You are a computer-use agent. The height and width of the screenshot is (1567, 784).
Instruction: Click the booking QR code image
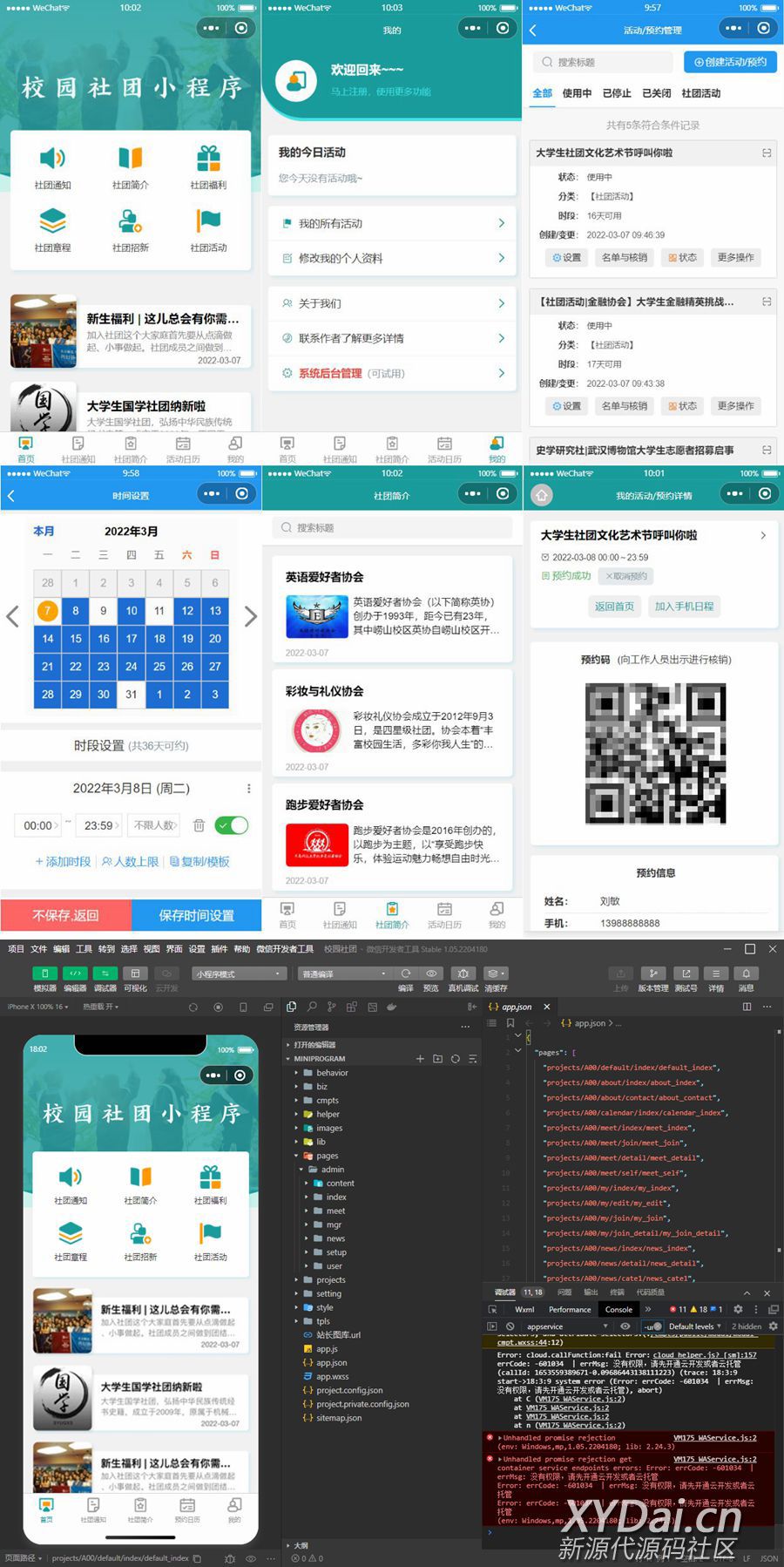(x=655, y=753)
